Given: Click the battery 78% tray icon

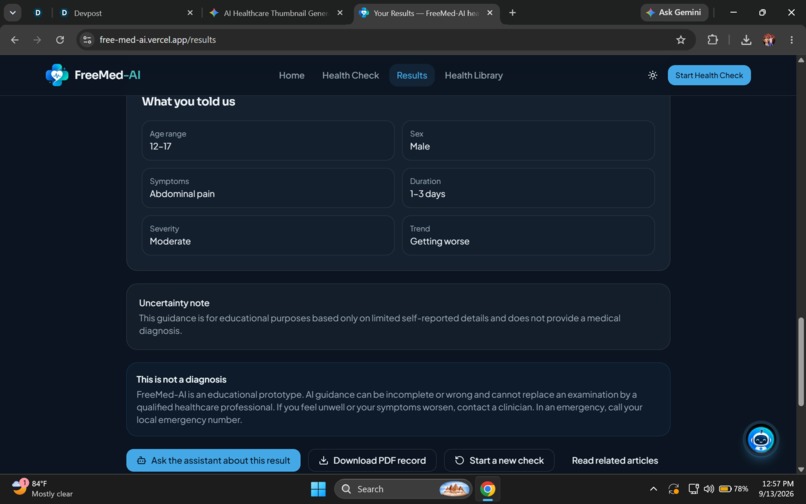Looking at the screenshot, I should click(x=733, y=489).
